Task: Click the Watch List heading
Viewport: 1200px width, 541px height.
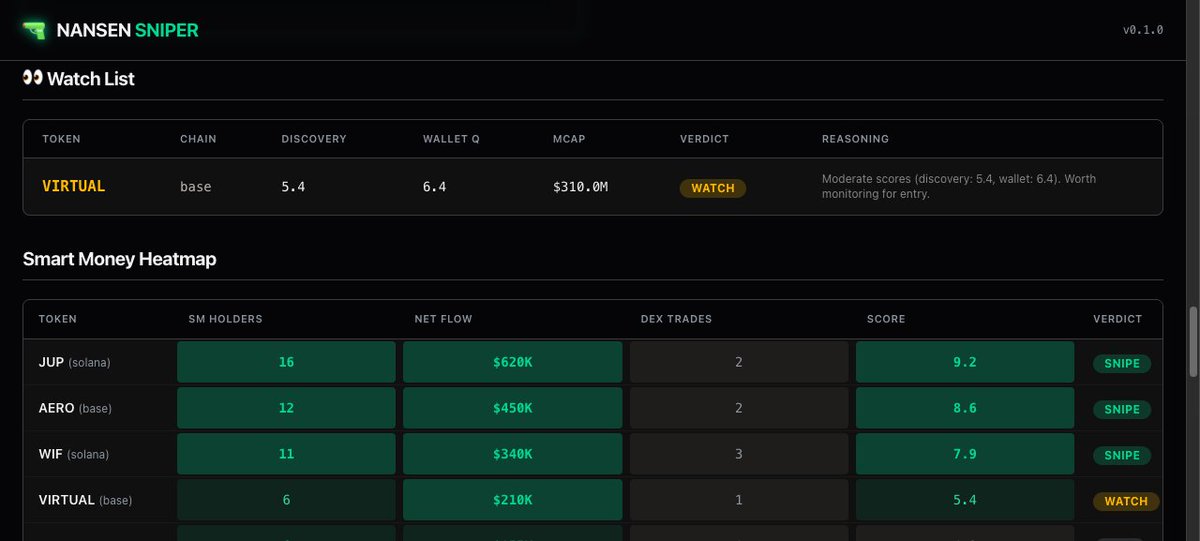Action: [x=91, y=78]
